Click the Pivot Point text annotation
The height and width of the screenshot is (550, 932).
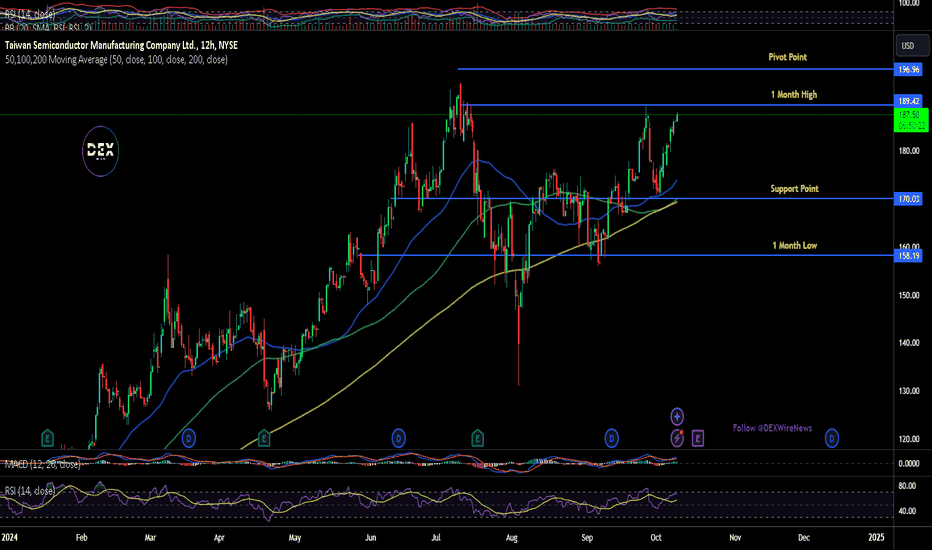[788, 57]
